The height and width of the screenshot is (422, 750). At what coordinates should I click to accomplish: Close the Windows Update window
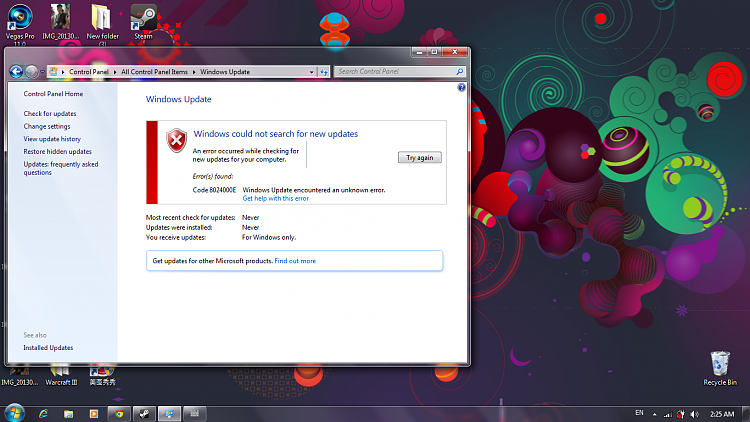click(455, 52)
